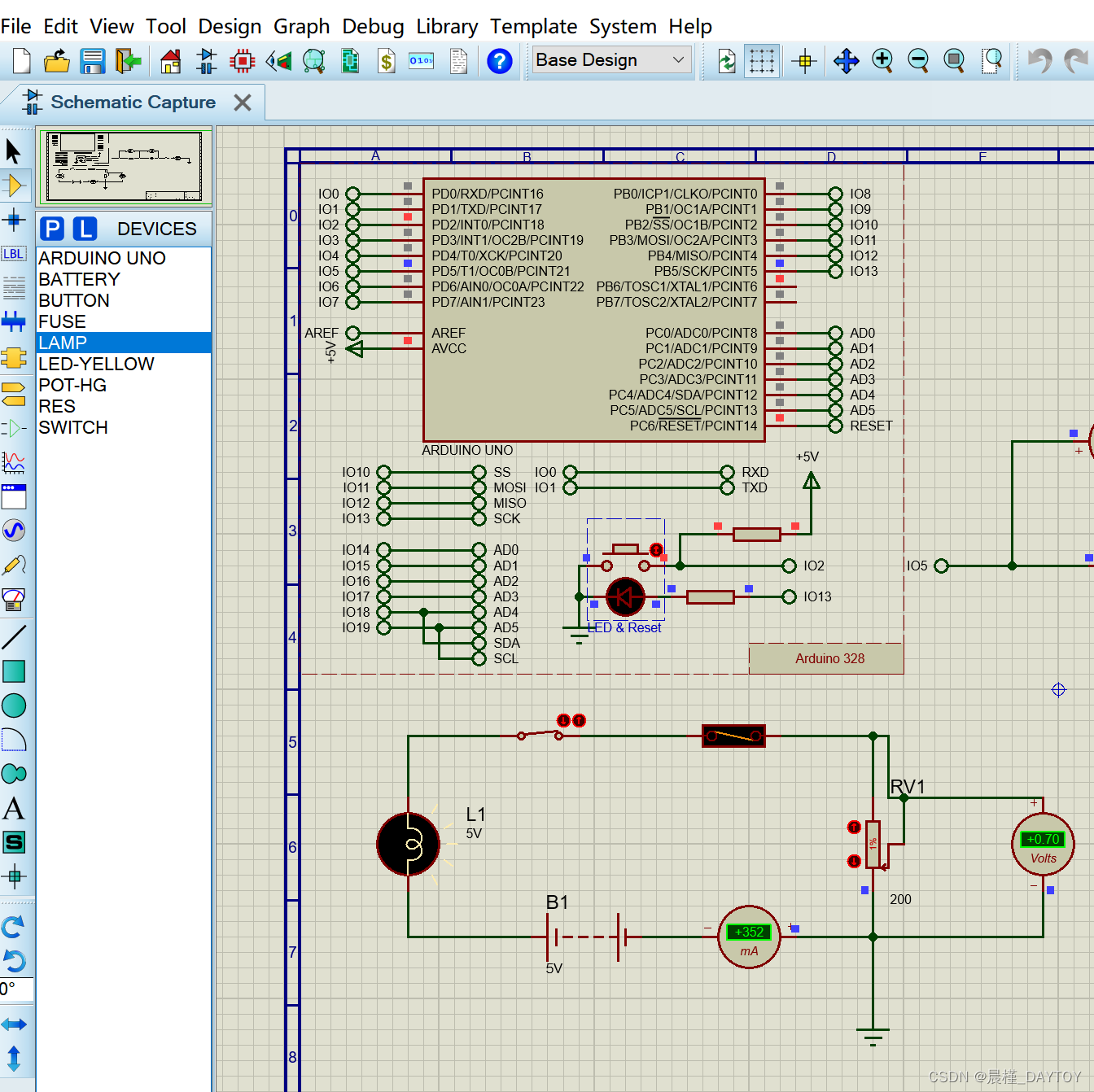The image size is (1094, 1092).
Task: Toggle the false origin crosshair icon
Action: [804, 61]
